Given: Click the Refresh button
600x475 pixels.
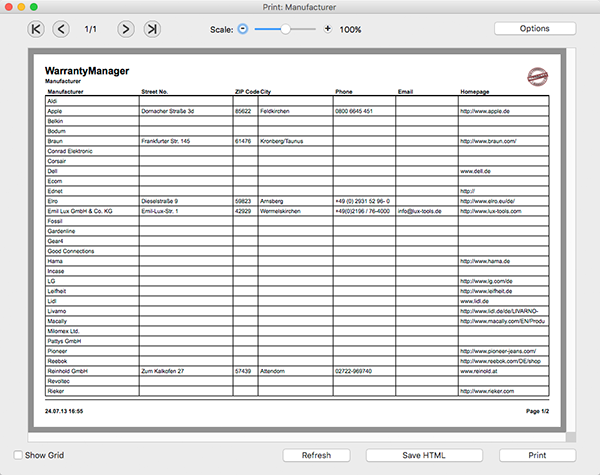Looking at the screenshot, I should [x=316, y=455].
